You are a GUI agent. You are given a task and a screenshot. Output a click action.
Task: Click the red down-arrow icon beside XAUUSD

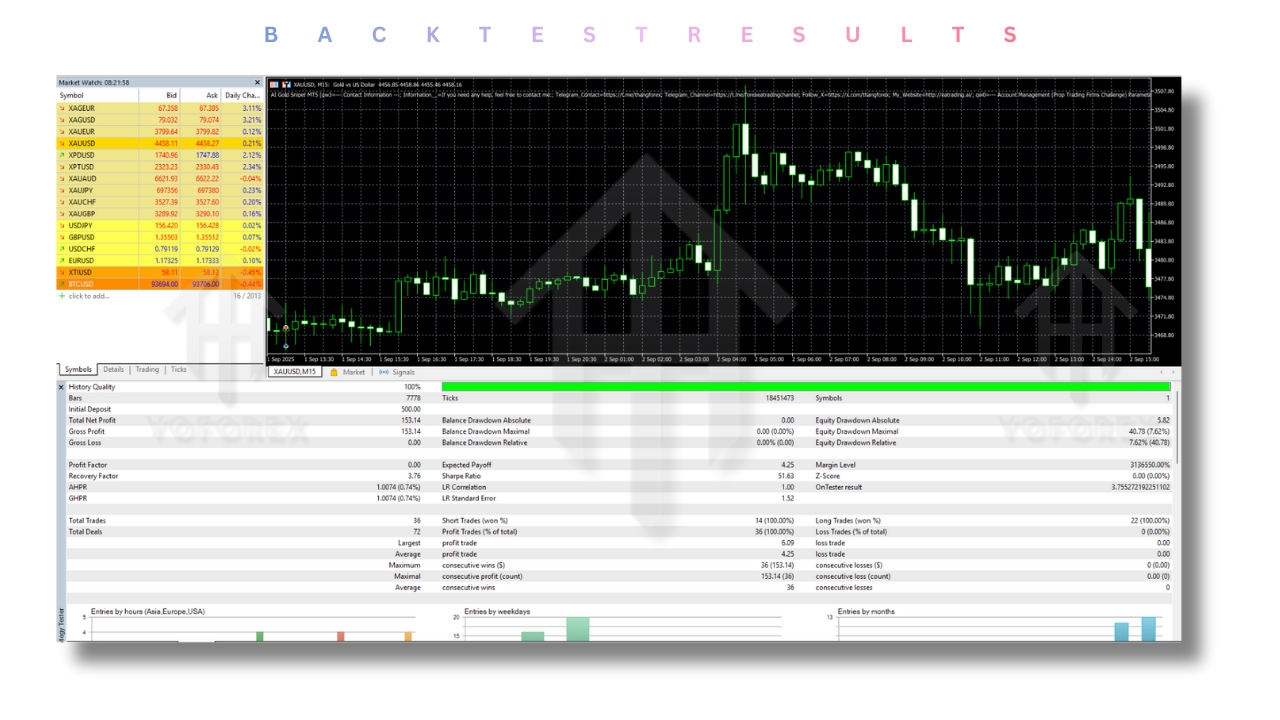[x=62, y=144]
